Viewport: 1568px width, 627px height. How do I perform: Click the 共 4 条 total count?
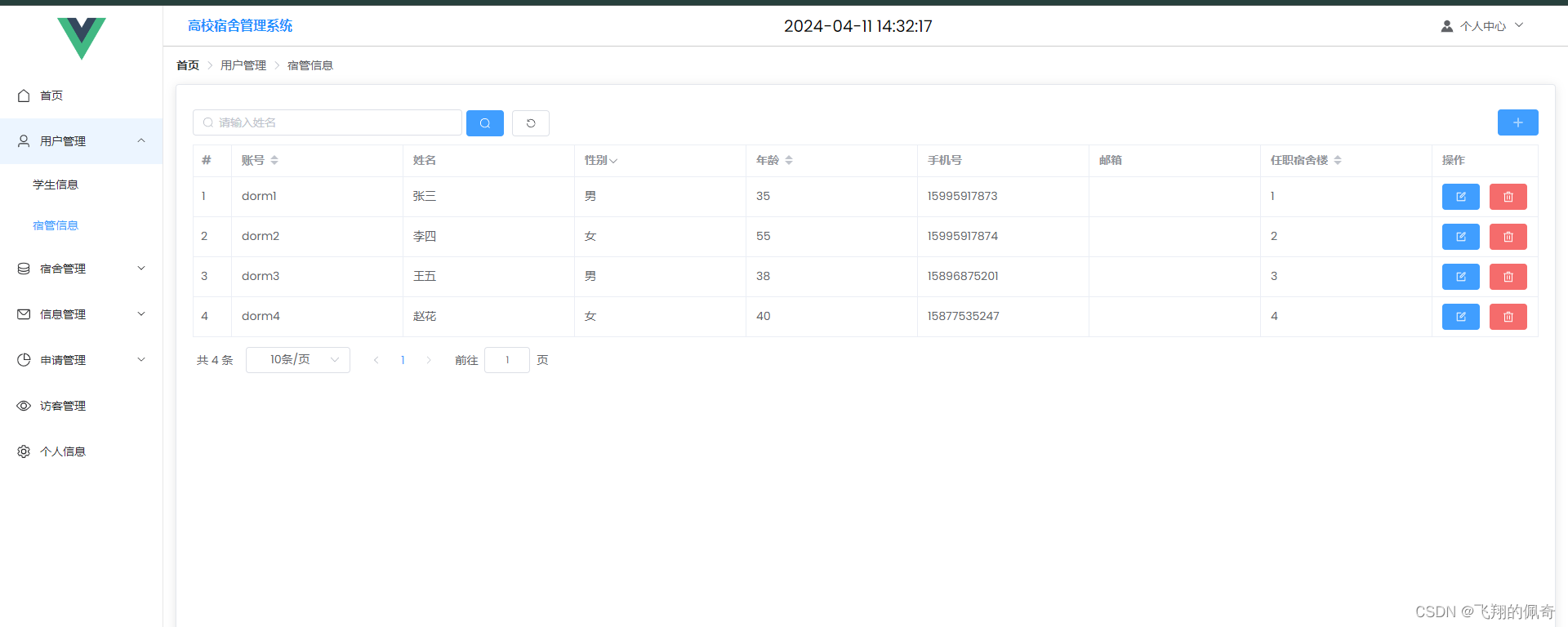pyautogui.click(x=215, y=360)
